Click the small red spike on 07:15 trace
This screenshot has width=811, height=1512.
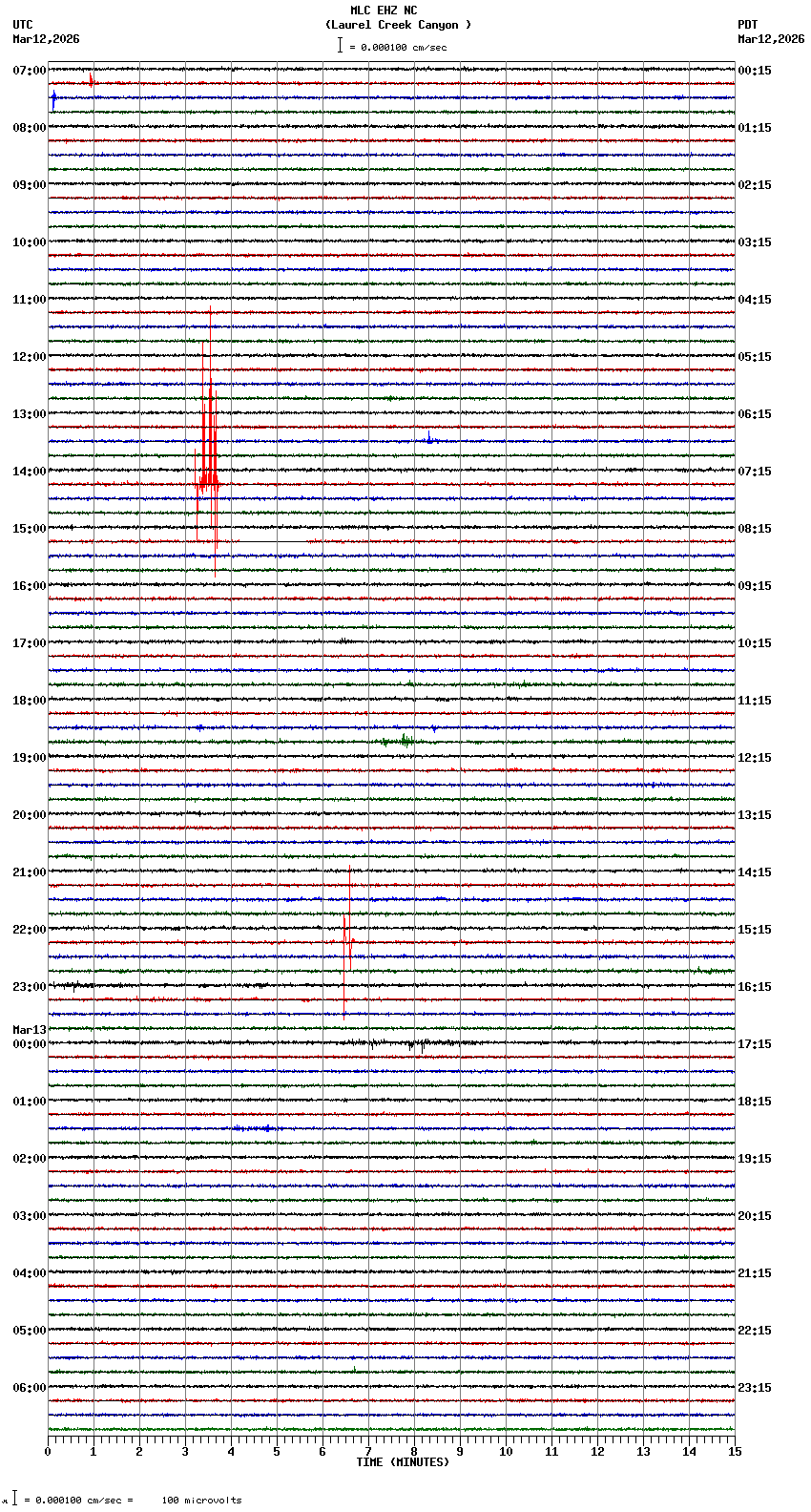pyautogui.click(x=91, y=80)
